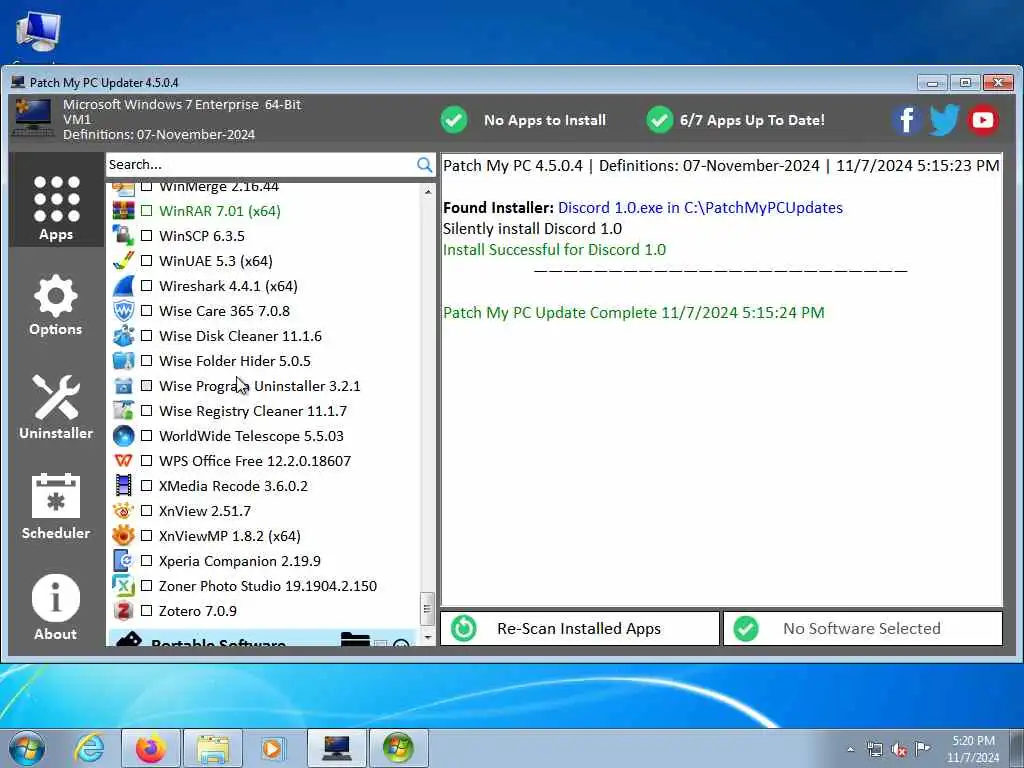
Task: Click the YouTube icon in header
Action: pyautogui.click(x=983, y=120)
